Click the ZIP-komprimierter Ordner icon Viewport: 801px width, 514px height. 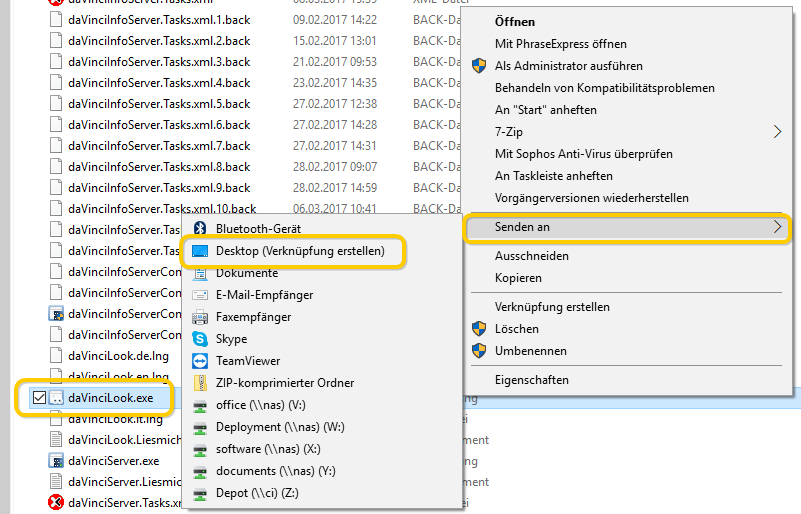[x=200, y=383]
